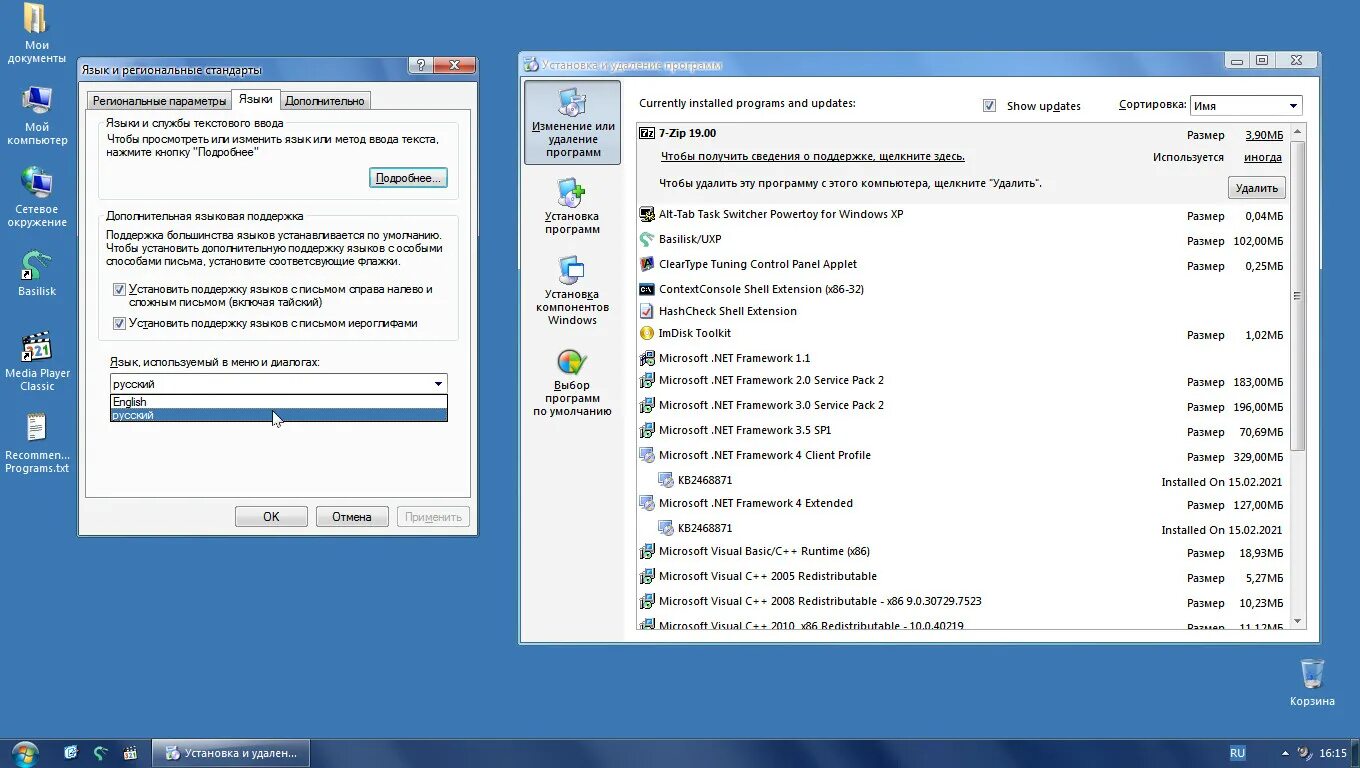Select the Recommended Programs.txt file icon
Image resolution: width=1360 pixels, height=768 pixels.
[x=37, y=444]
